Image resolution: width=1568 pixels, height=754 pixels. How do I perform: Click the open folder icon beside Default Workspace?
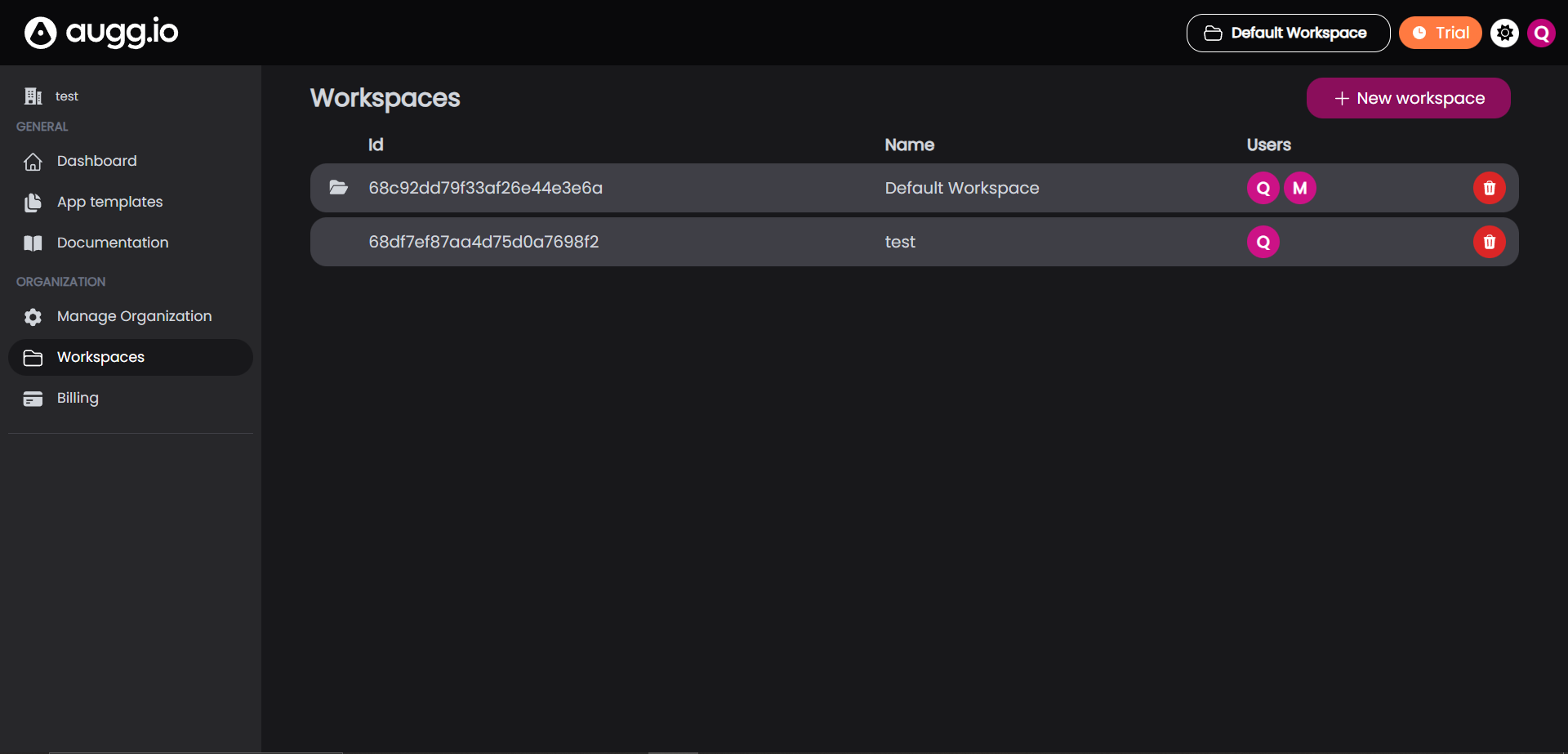pos(338,188)
